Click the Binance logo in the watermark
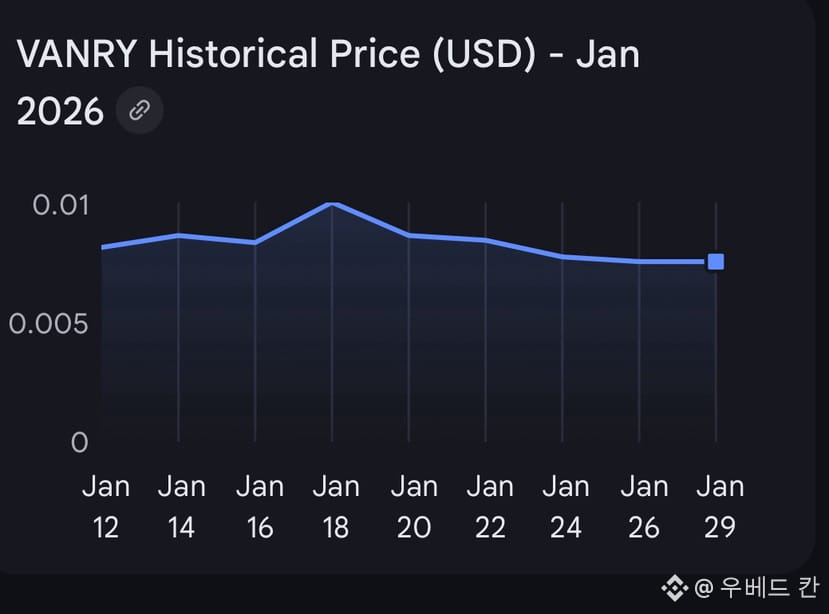 pyautogui.click(x=674, y=587)
